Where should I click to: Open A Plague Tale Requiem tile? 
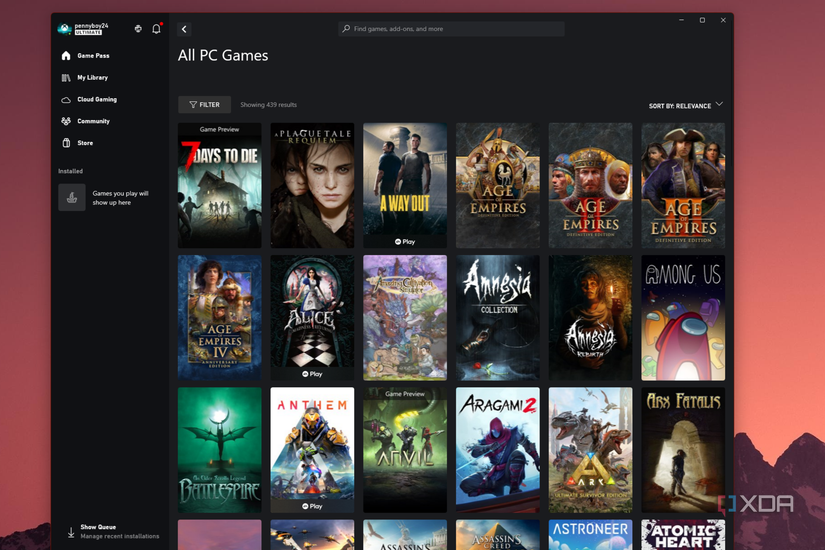point(312,185)
